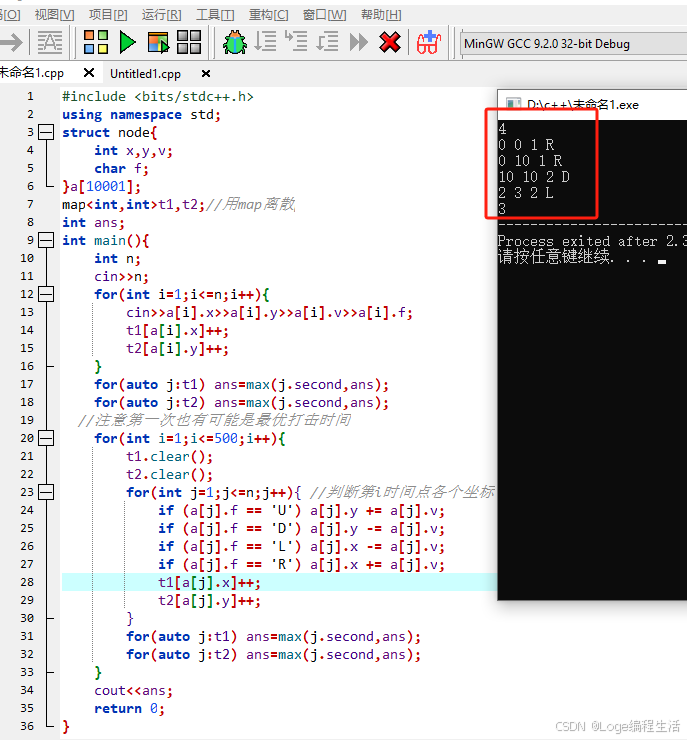Click the green Run triangle icon
This screenshot has height=740, width=687.
[x=127, y=42]
